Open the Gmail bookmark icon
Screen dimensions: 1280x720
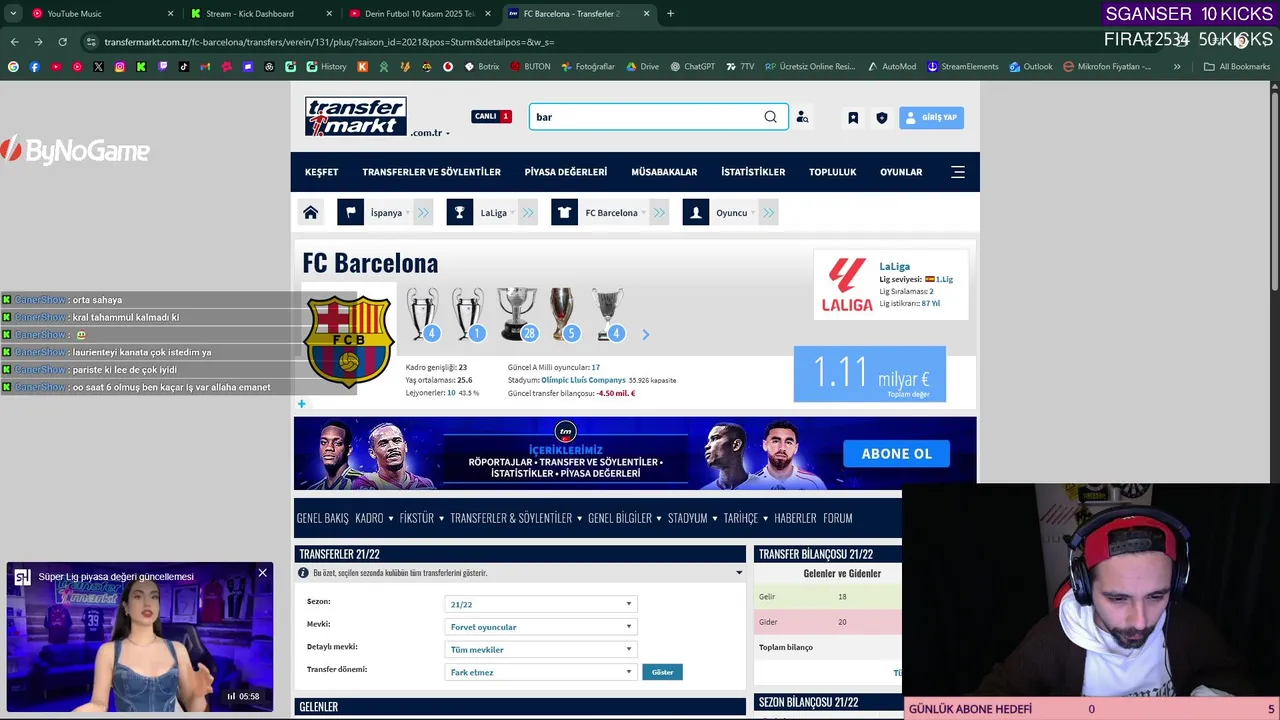click(205, 67)
